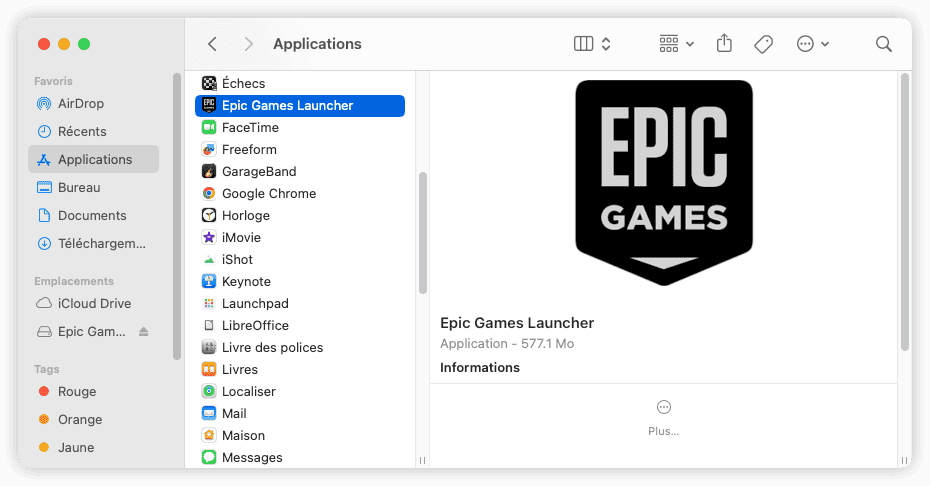This screenshot has height=486, width=930.
Task: Click the Plus… more actions button
Action: click(x=664, y=418)
